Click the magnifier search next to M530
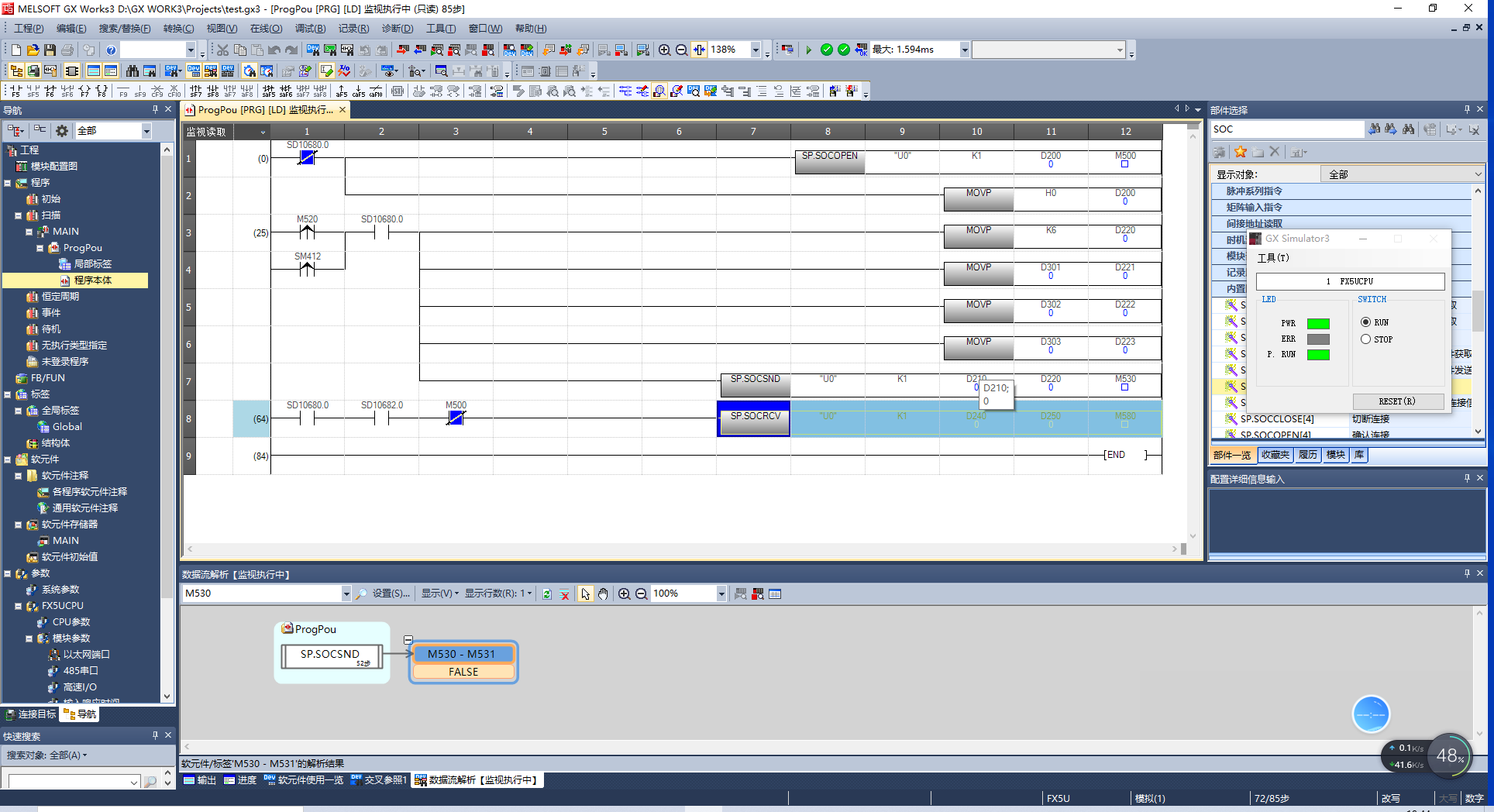Screen dimensions: 1494x812 point(361,594)
